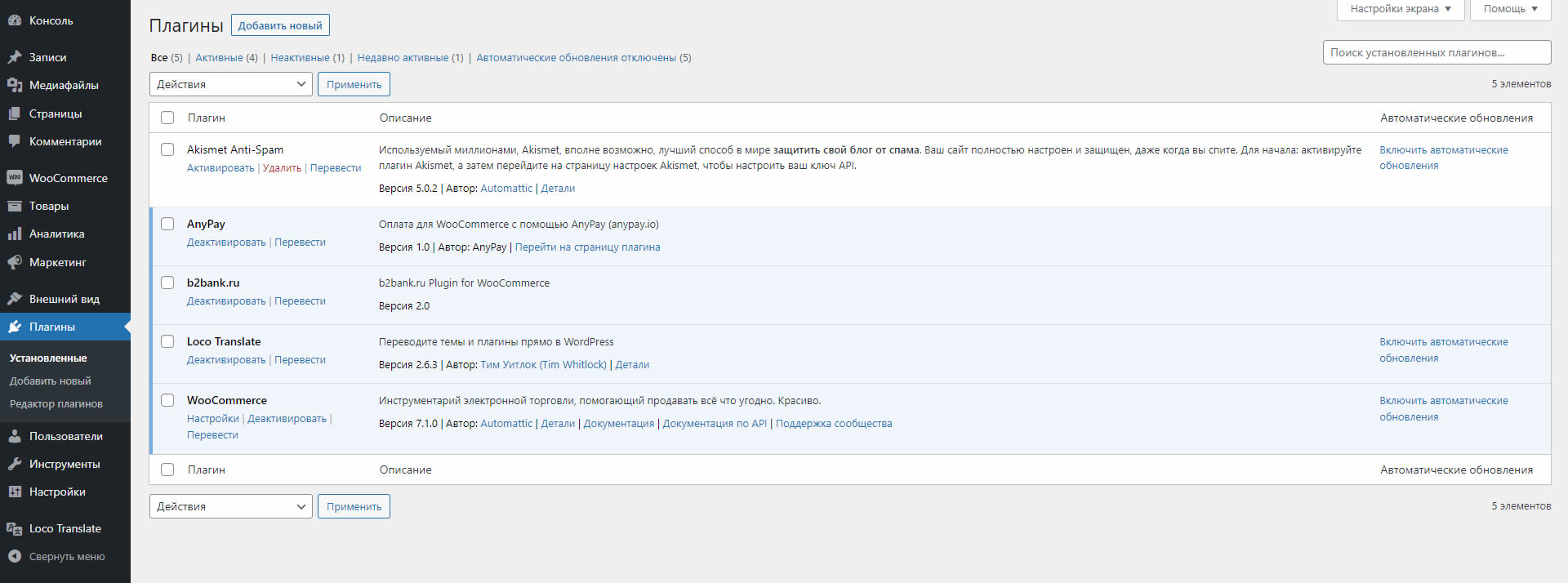The height and width of the screenshot is (583, 1568).
Task: Open Записи via its pin icon
Action: click(14, 57)
